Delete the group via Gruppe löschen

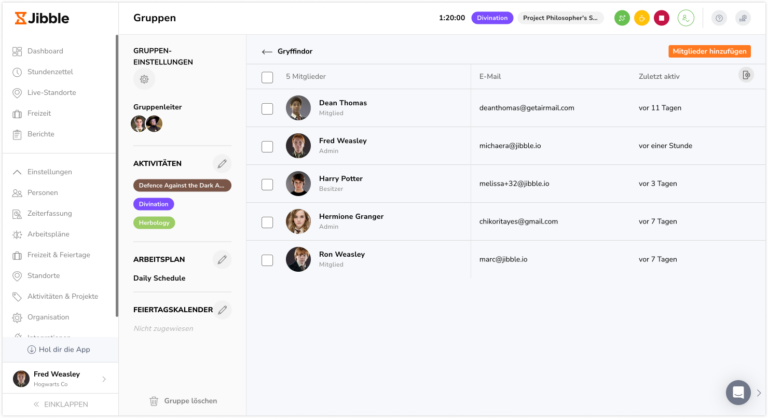click(x=183, y=401)
